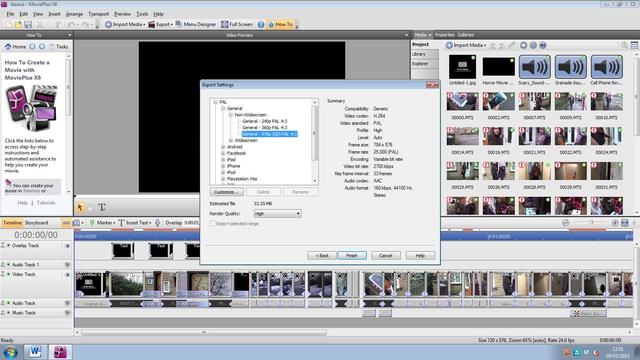The image size is (640, 360).
Task: Click the Customize button
Action: pyautogui.click(x=227, y=192)
